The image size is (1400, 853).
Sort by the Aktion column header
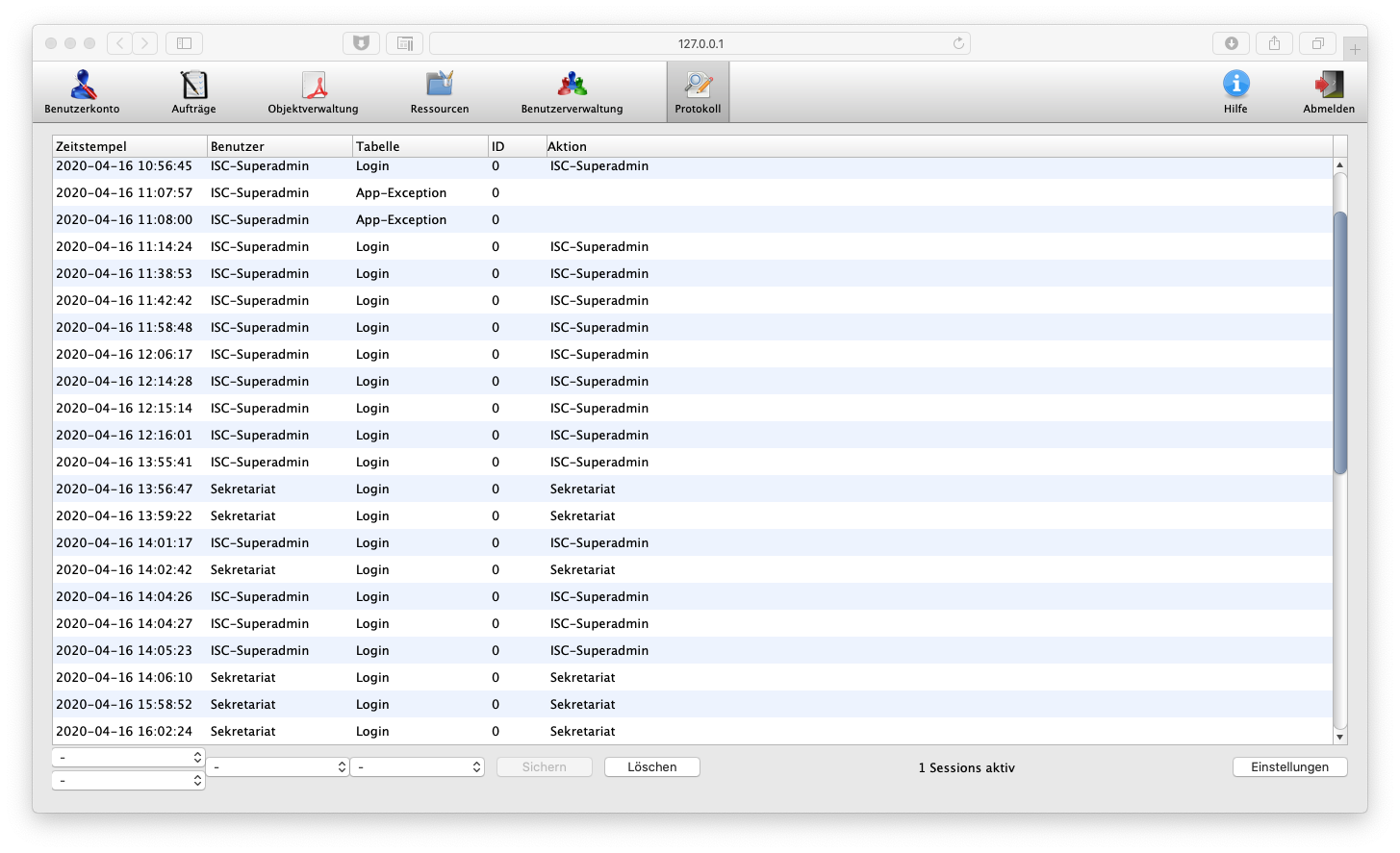coord(939,146)
